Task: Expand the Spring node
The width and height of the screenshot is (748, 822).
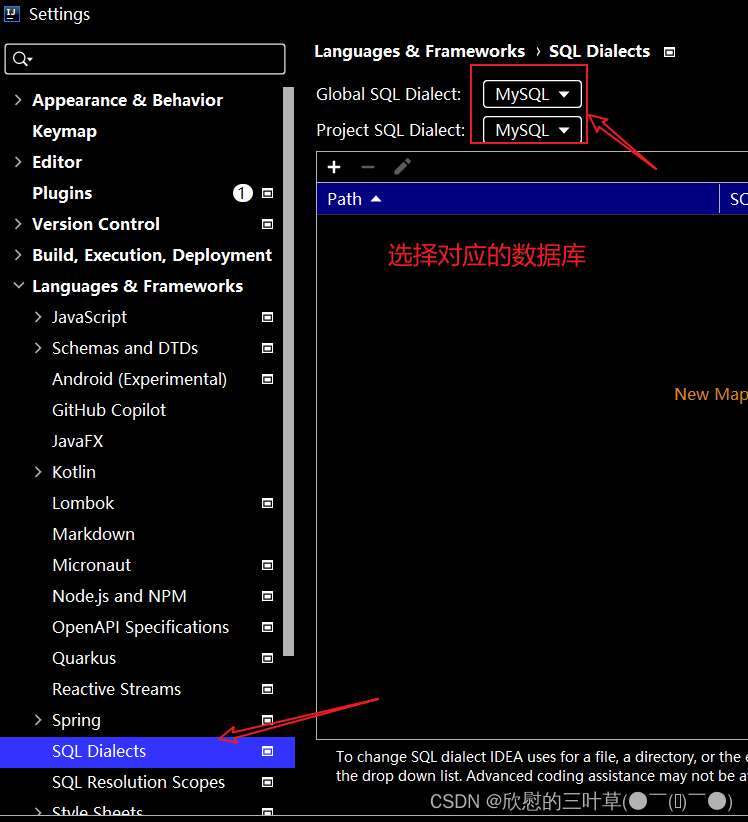Action: click(38, 720)
